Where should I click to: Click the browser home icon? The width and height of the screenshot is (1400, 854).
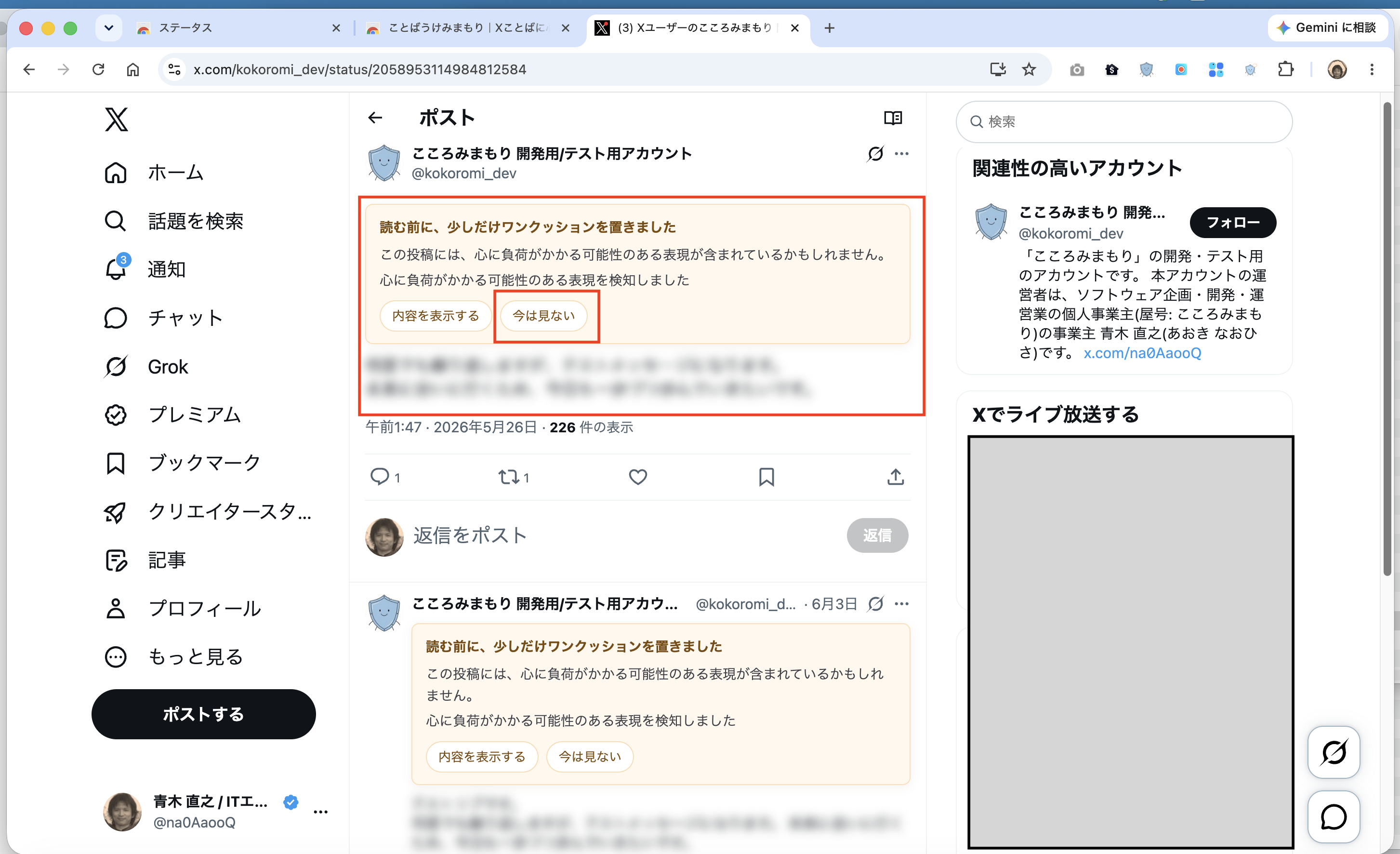[x=133, y=69]
